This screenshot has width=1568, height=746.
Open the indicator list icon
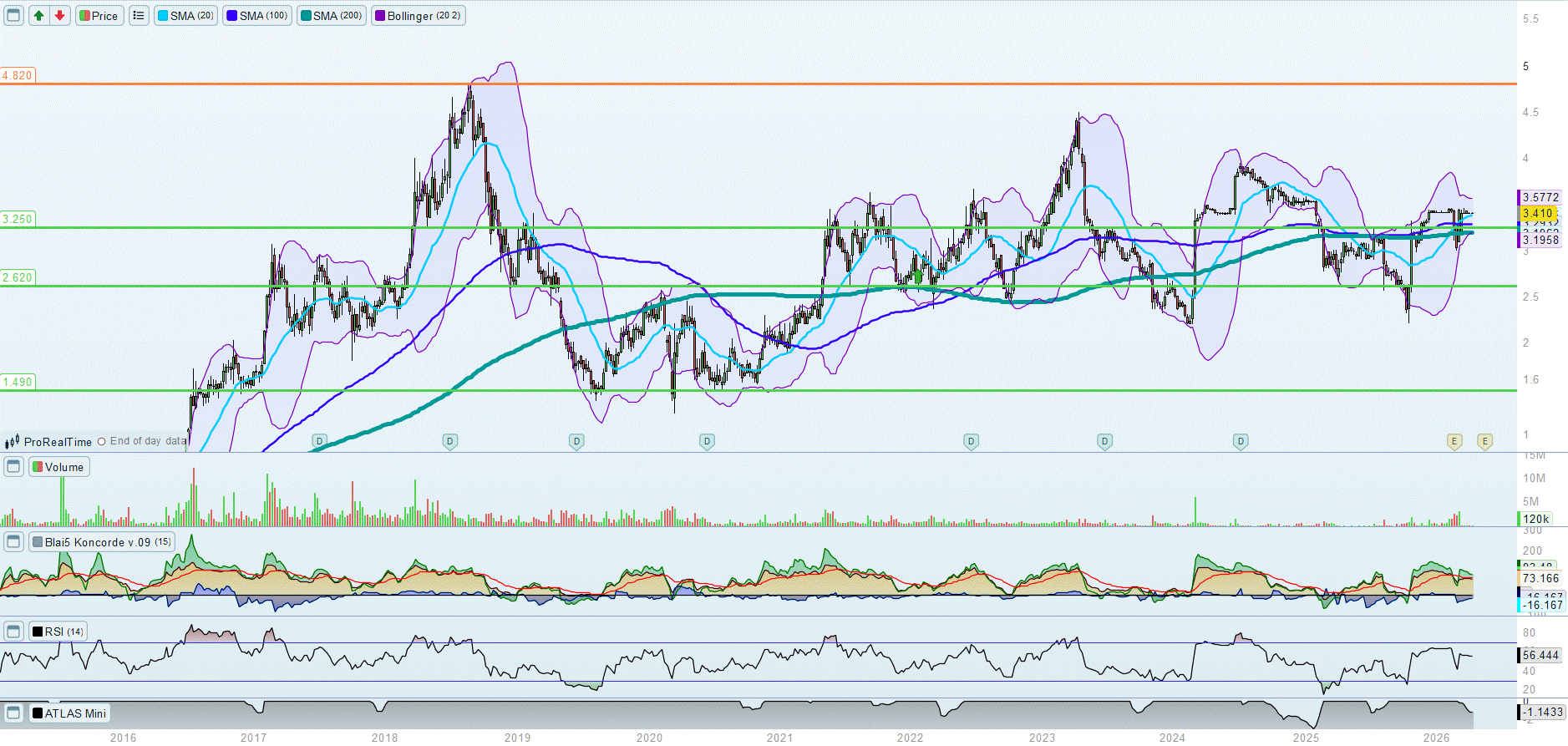click(x=139, y=15)
